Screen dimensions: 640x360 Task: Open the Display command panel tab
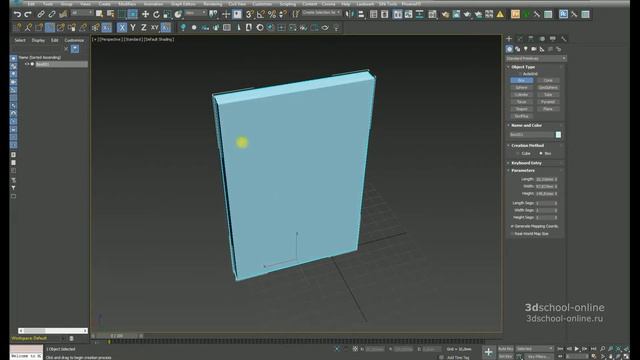[553, 39]
